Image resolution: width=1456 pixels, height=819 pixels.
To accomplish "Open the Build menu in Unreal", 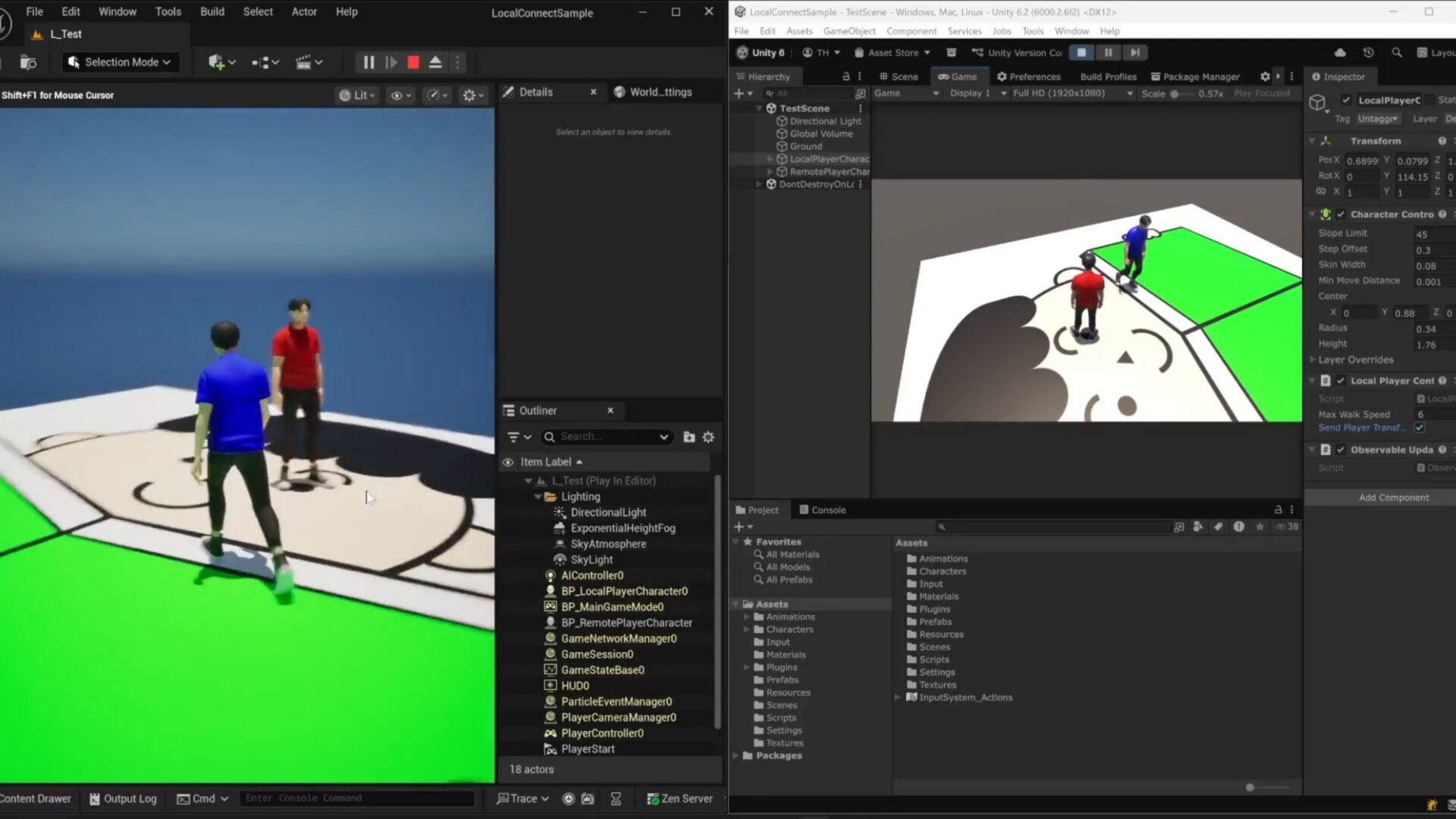I will [x=212, y=11].
